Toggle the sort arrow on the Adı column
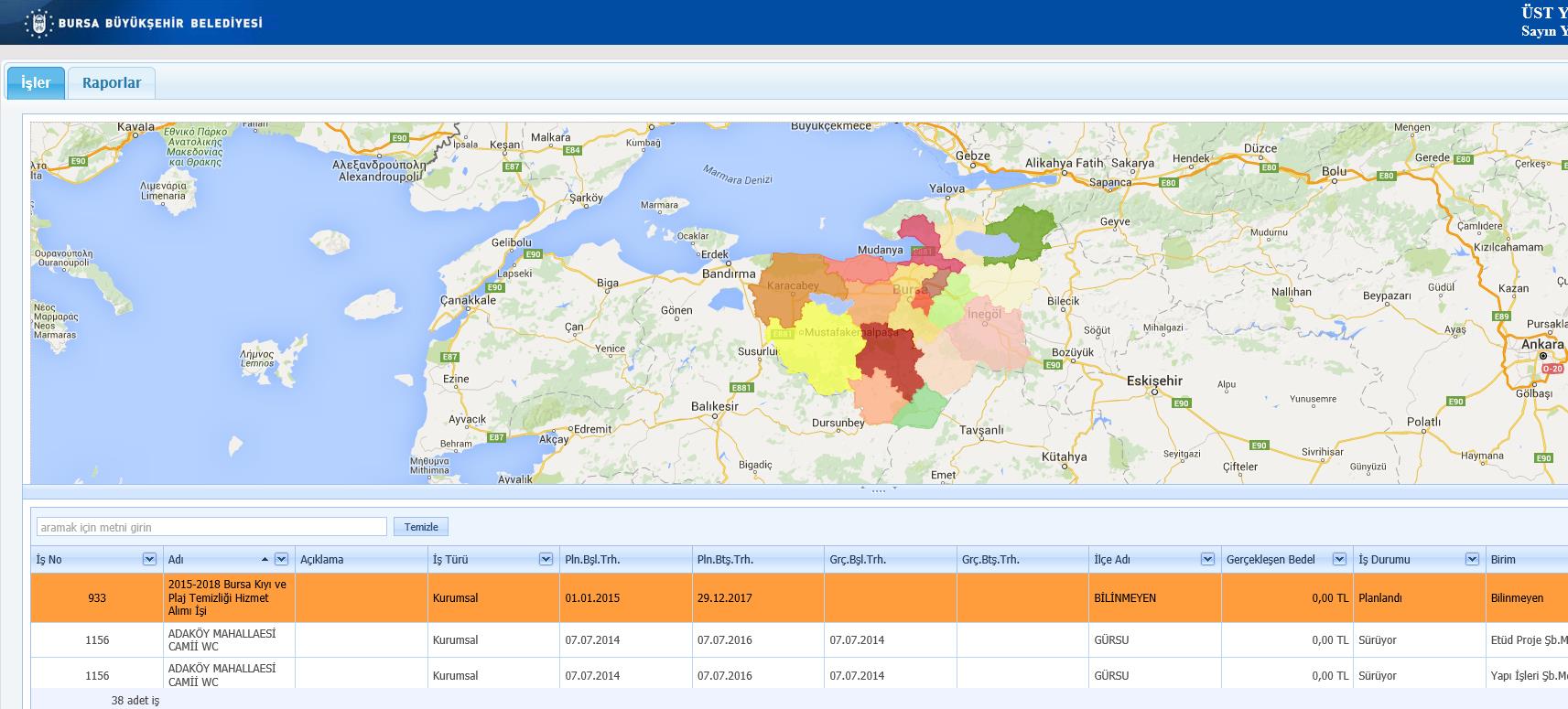 click(265, 559)
